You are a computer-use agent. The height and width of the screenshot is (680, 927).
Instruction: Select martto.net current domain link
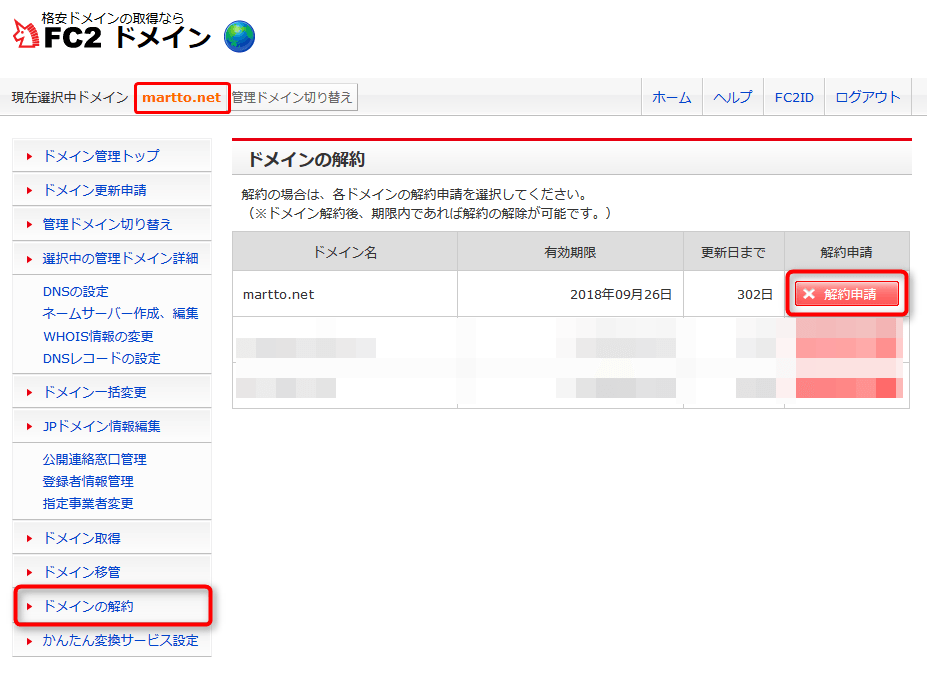tap(181, 98)
